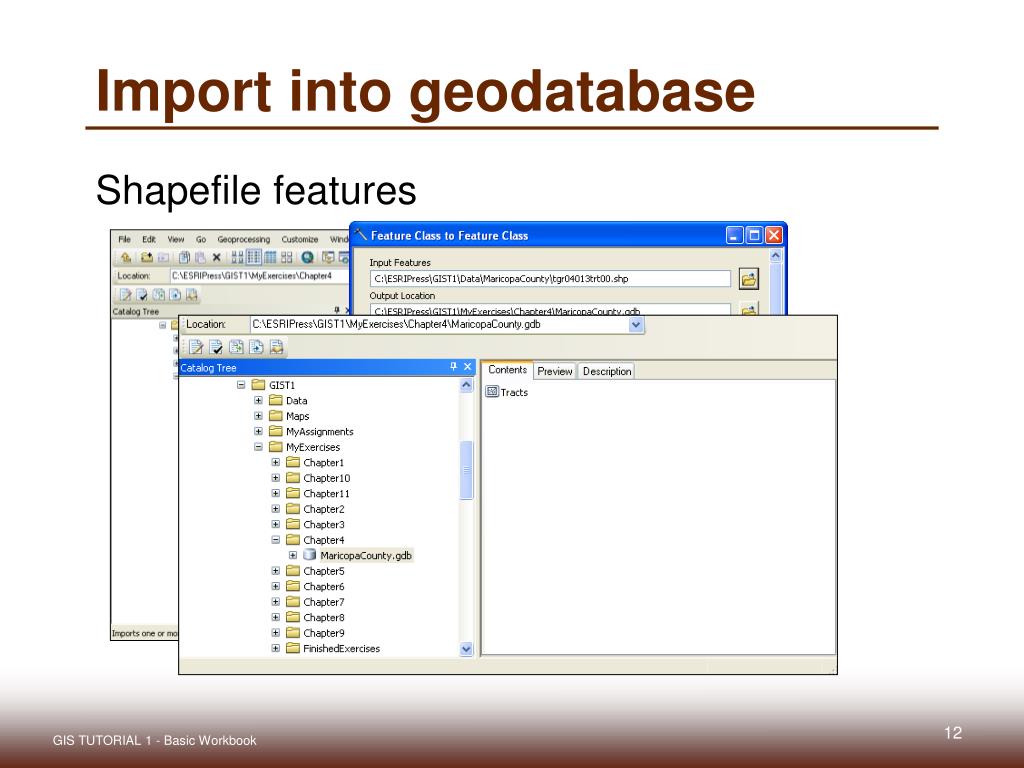The width and height of the screenshot is (1024, 768).
Task: Close the front Catalog Tree panel
Action: coord(468,367)
